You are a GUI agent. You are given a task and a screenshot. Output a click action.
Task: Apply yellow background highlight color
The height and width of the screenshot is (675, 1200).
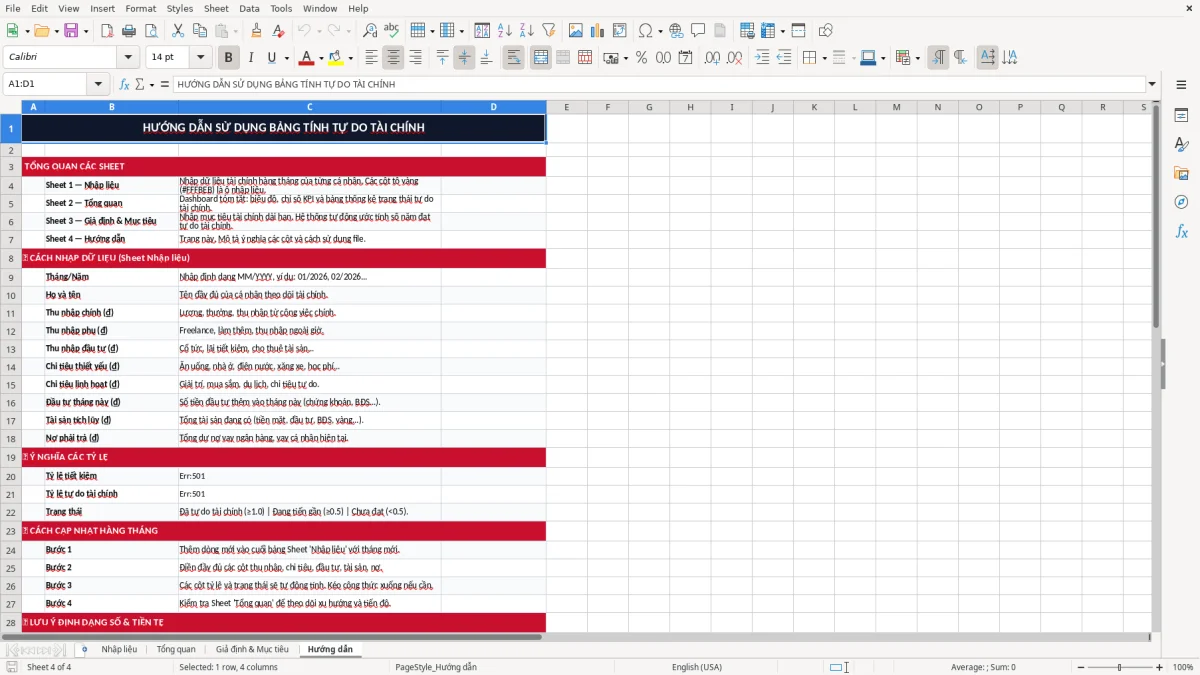(x=336, y=58)
